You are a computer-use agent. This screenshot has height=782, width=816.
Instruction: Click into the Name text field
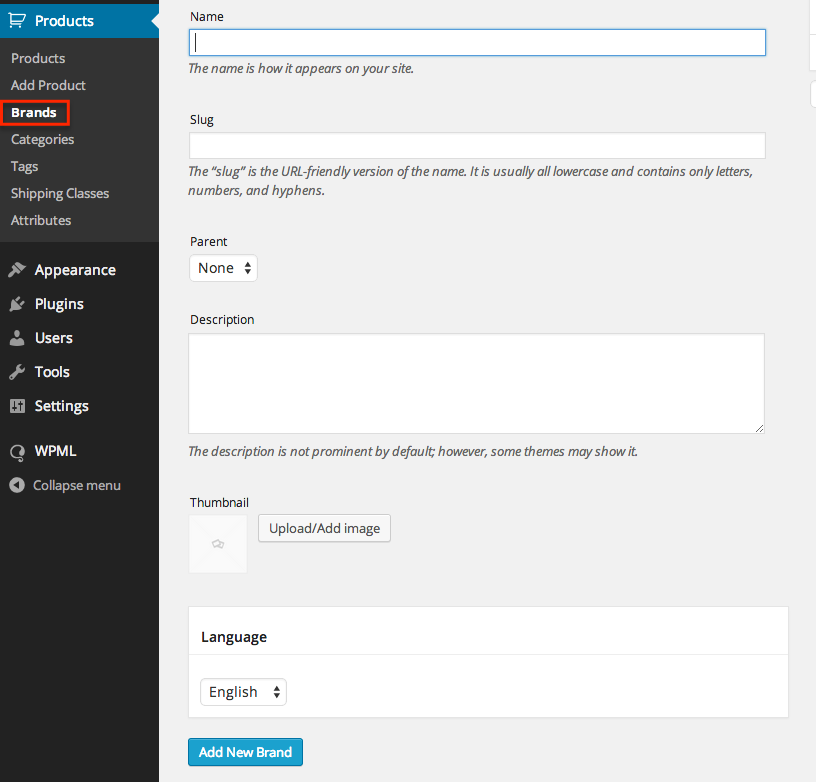[x=477, y=43]
